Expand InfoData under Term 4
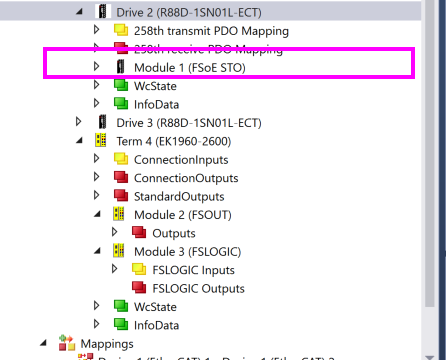The width and height of the screenshot is (446, 360). [97, 324]
